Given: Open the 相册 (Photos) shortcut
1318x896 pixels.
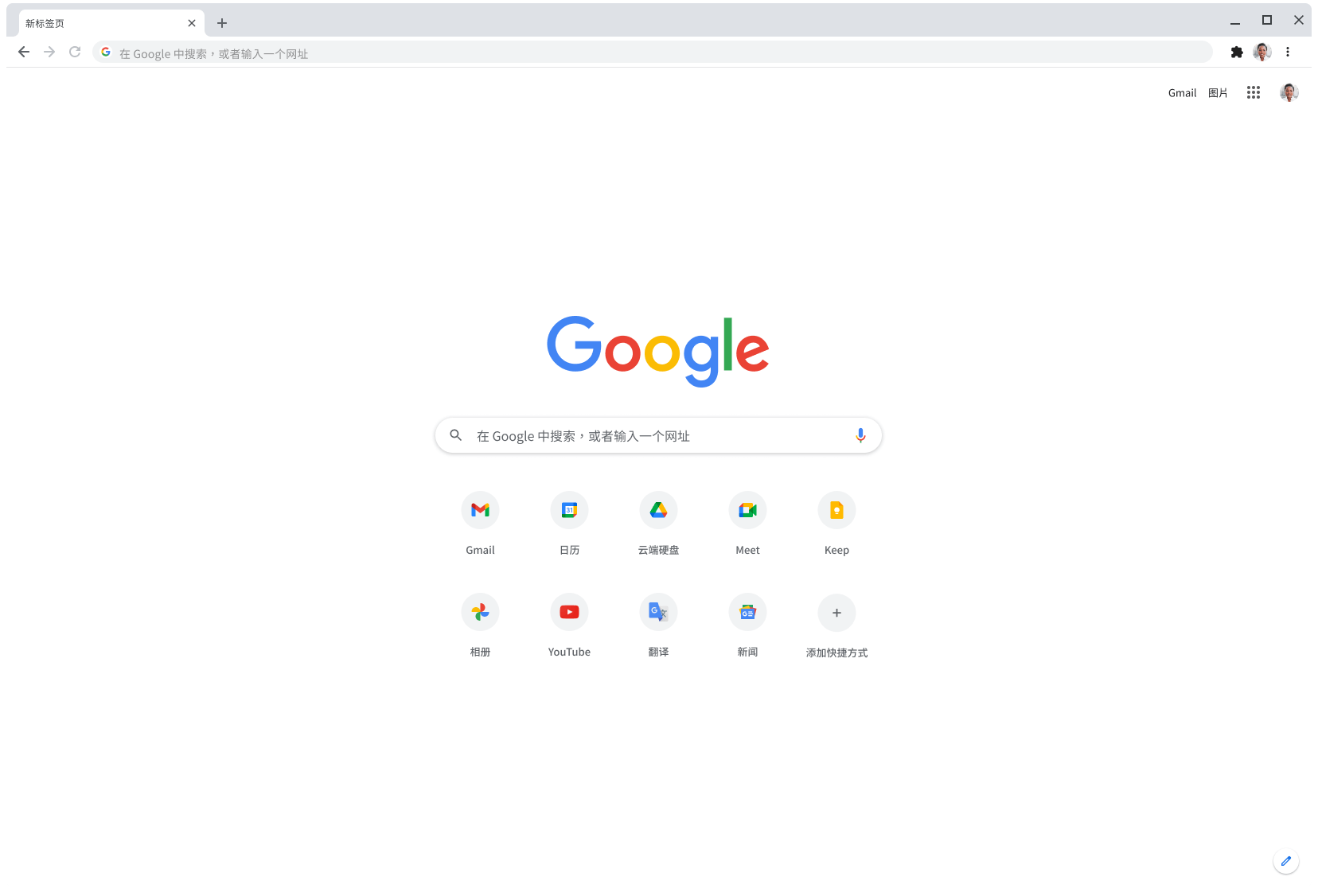Looking at the screenshot, I should tap(480, 612).
